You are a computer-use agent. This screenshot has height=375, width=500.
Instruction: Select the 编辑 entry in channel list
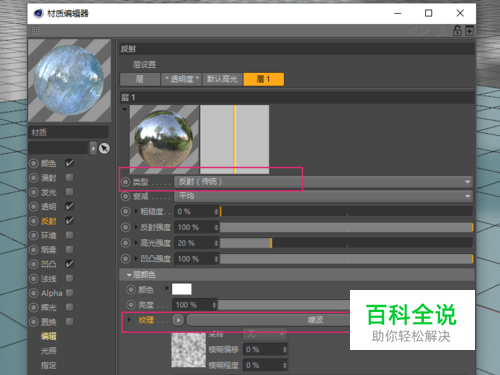[49, 336]
